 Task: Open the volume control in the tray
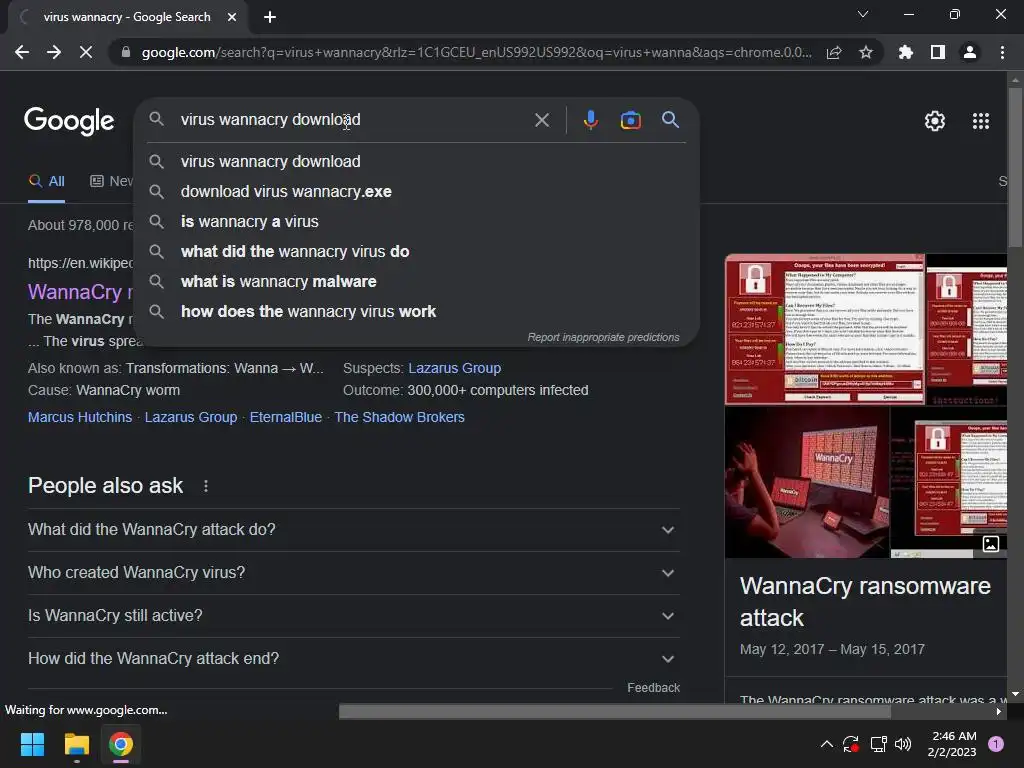point(903,744)
